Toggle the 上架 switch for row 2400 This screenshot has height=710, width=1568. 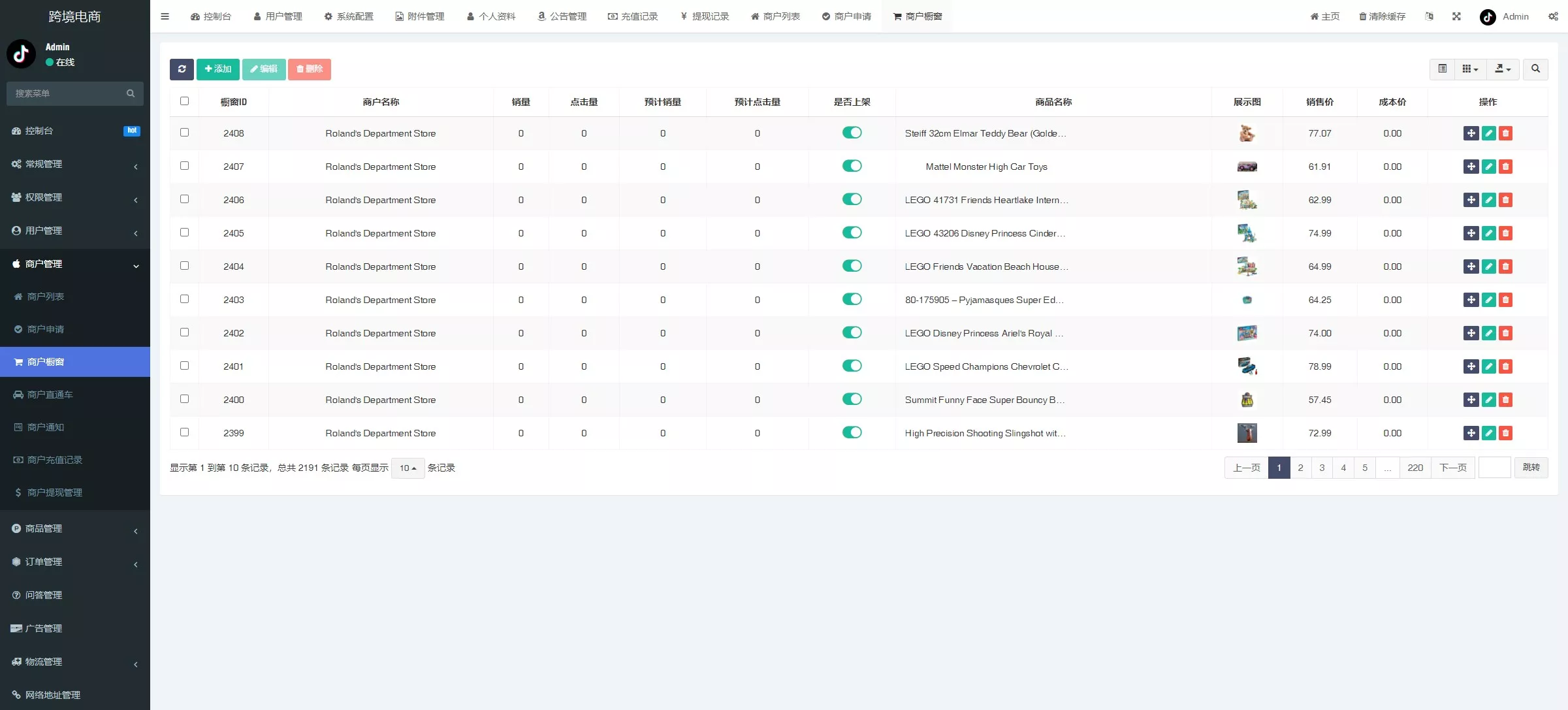[852, 399]
